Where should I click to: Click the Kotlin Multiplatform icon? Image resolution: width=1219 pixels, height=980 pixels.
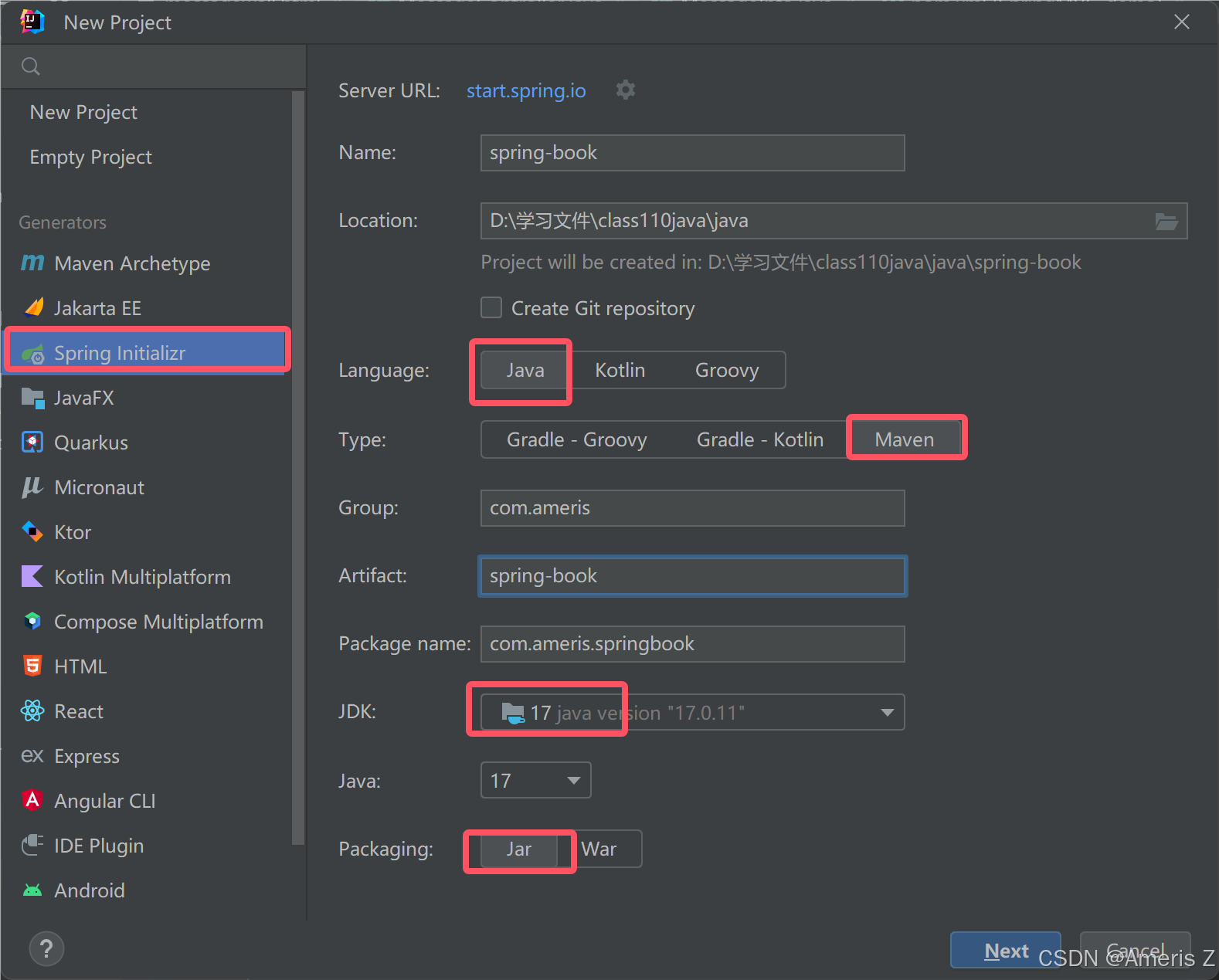click(x=32, y=577)
